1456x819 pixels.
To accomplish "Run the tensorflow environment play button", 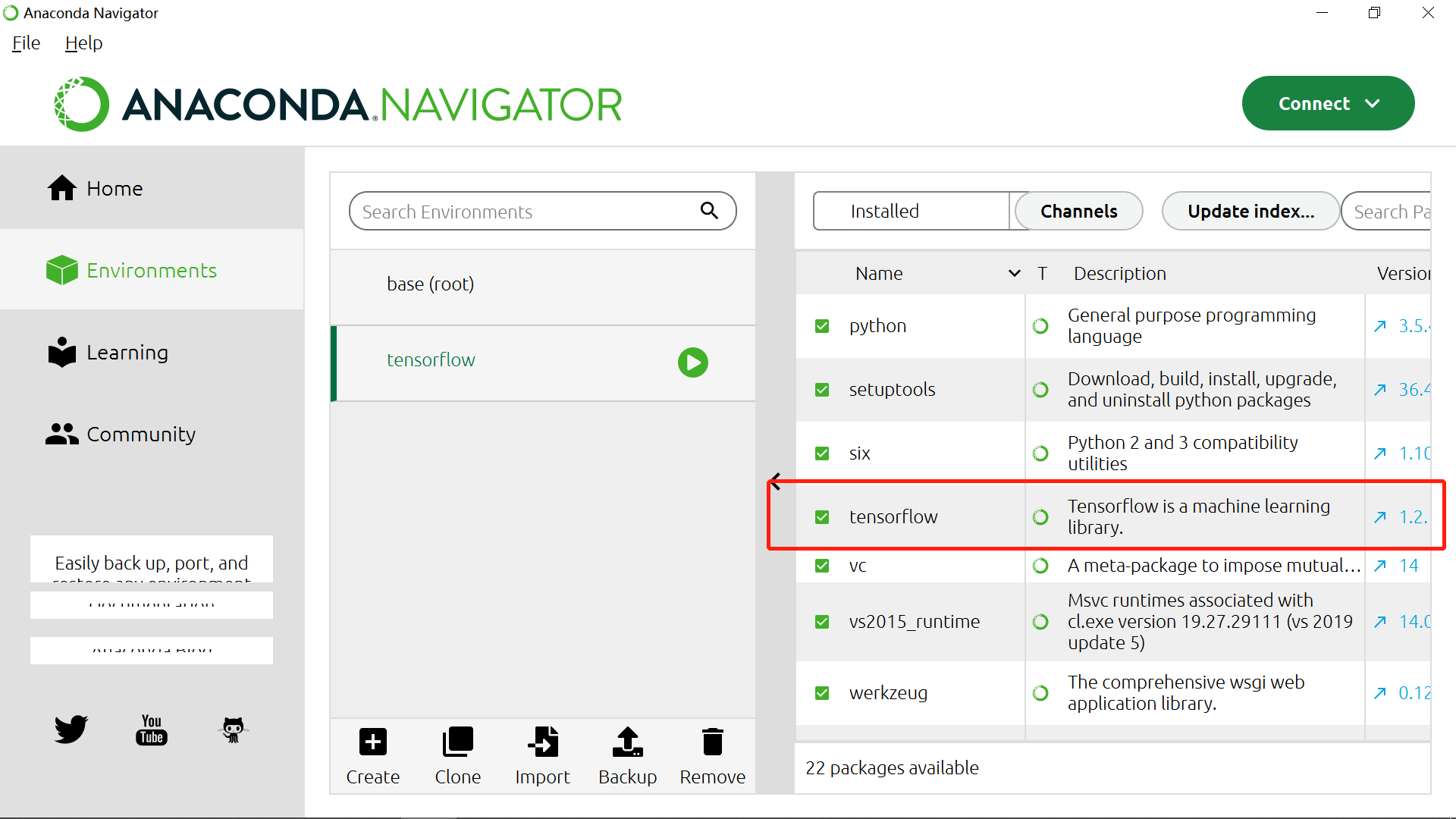I will click(x=692, y=362).
